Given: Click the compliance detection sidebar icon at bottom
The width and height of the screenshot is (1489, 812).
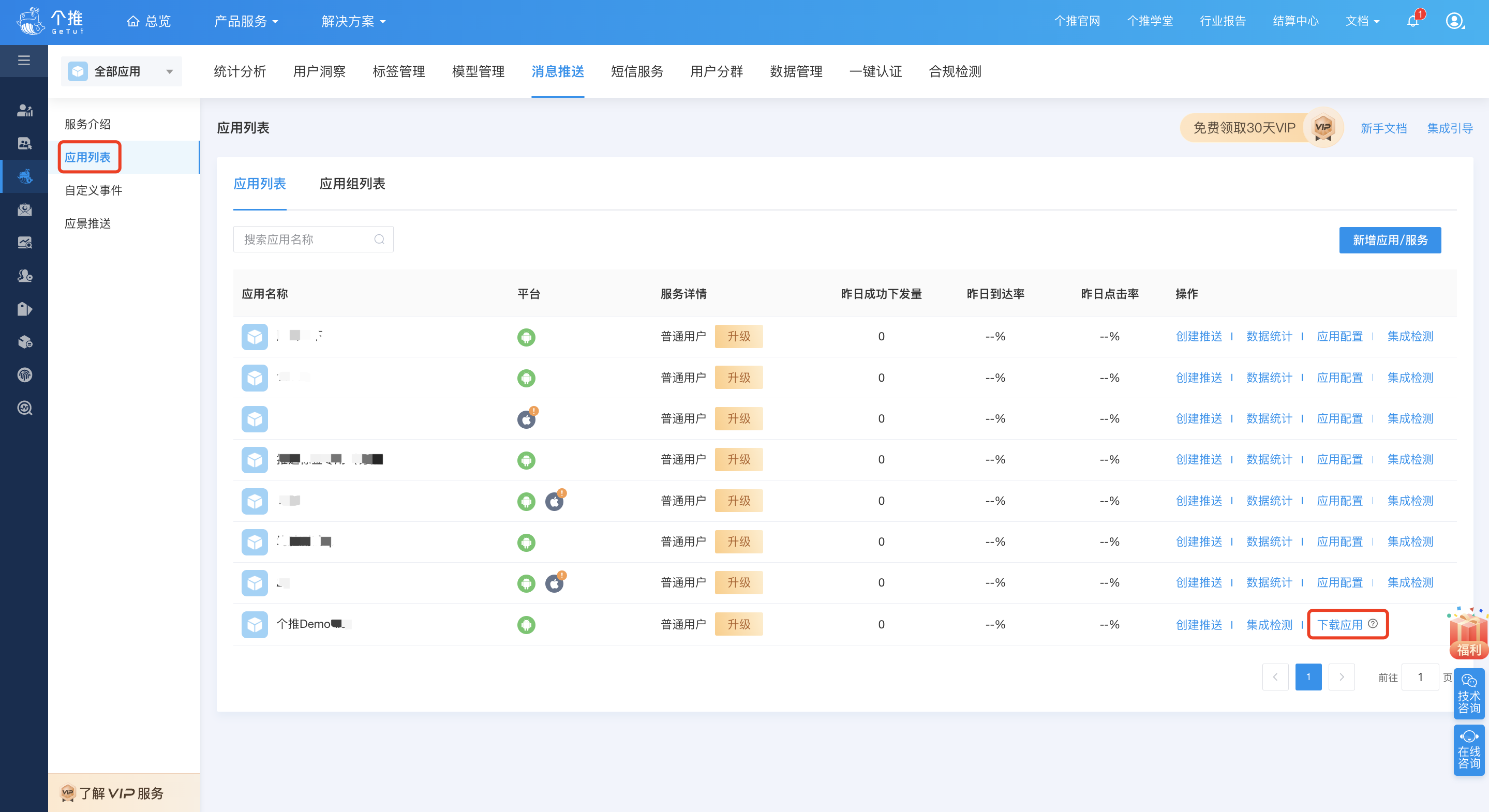Looking at the screenshot, I should coord(24,408).
